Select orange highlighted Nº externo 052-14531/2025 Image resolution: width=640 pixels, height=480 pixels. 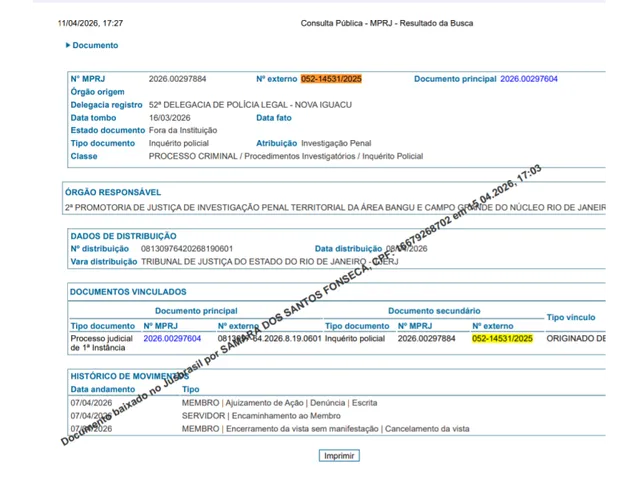331,79
